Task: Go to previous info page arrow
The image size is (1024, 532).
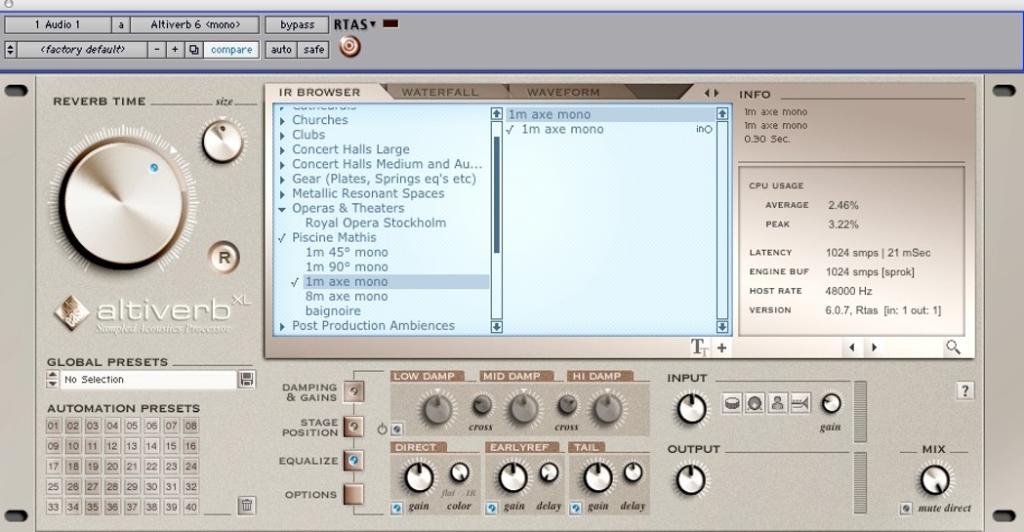Action: (852, 348)
